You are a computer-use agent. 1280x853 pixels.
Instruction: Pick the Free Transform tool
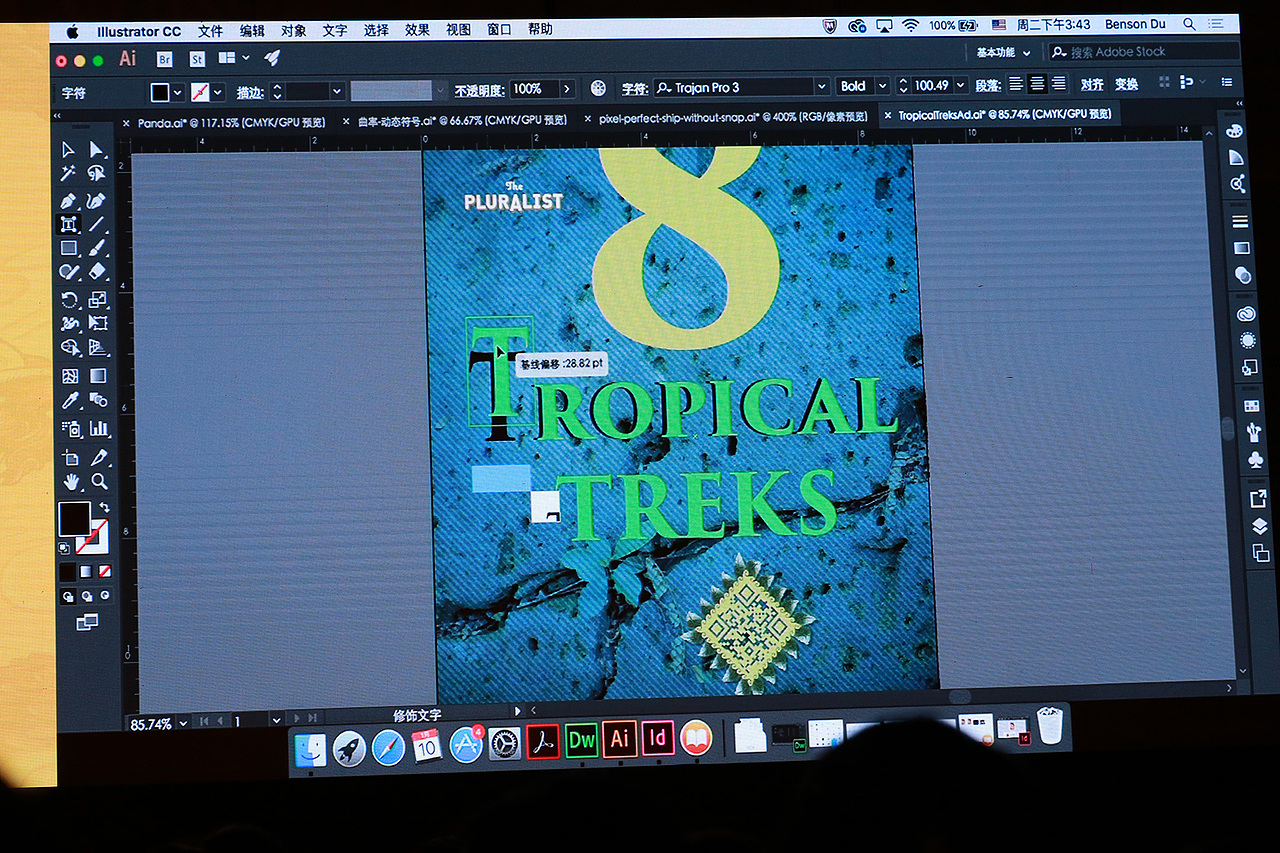coord(98,323)
